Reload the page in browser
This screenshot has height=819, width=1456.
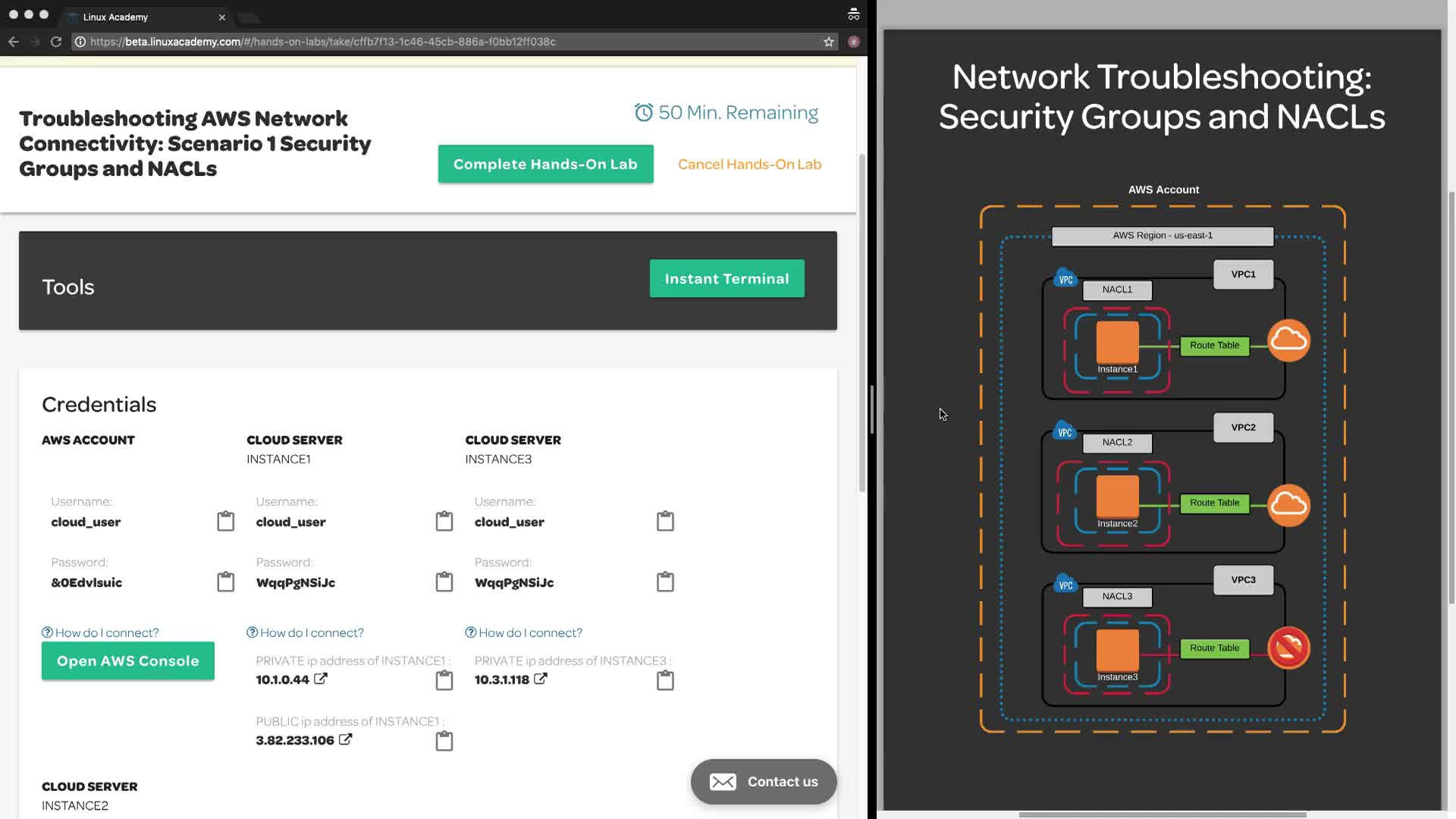[x=55, y=42]
